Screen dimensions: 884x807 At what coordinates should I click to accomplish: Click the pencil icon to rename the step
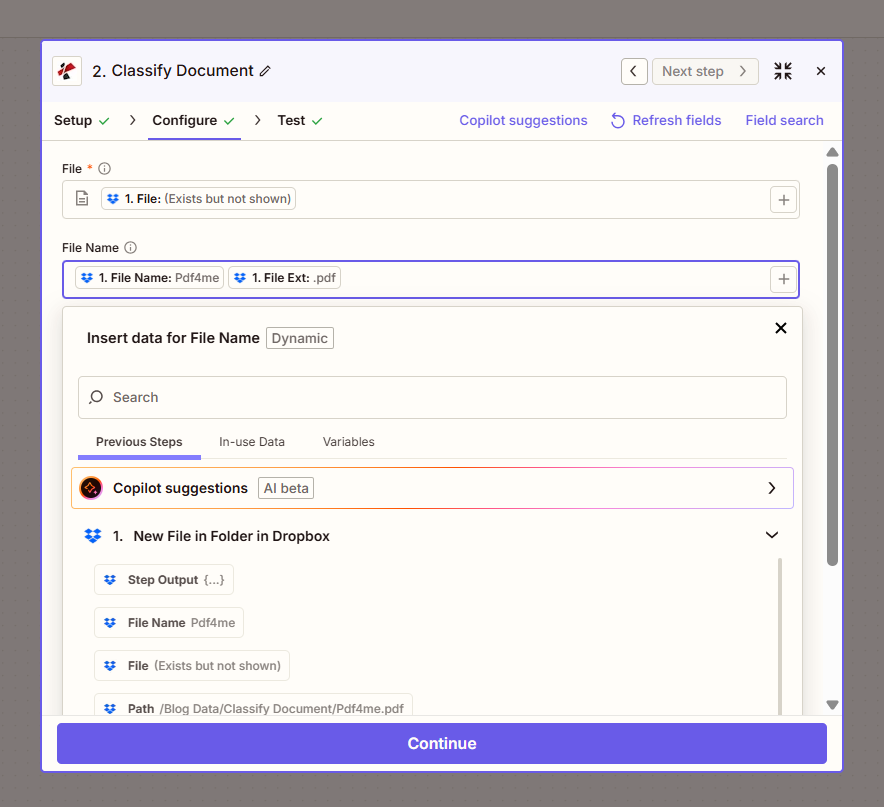point(264,70)
